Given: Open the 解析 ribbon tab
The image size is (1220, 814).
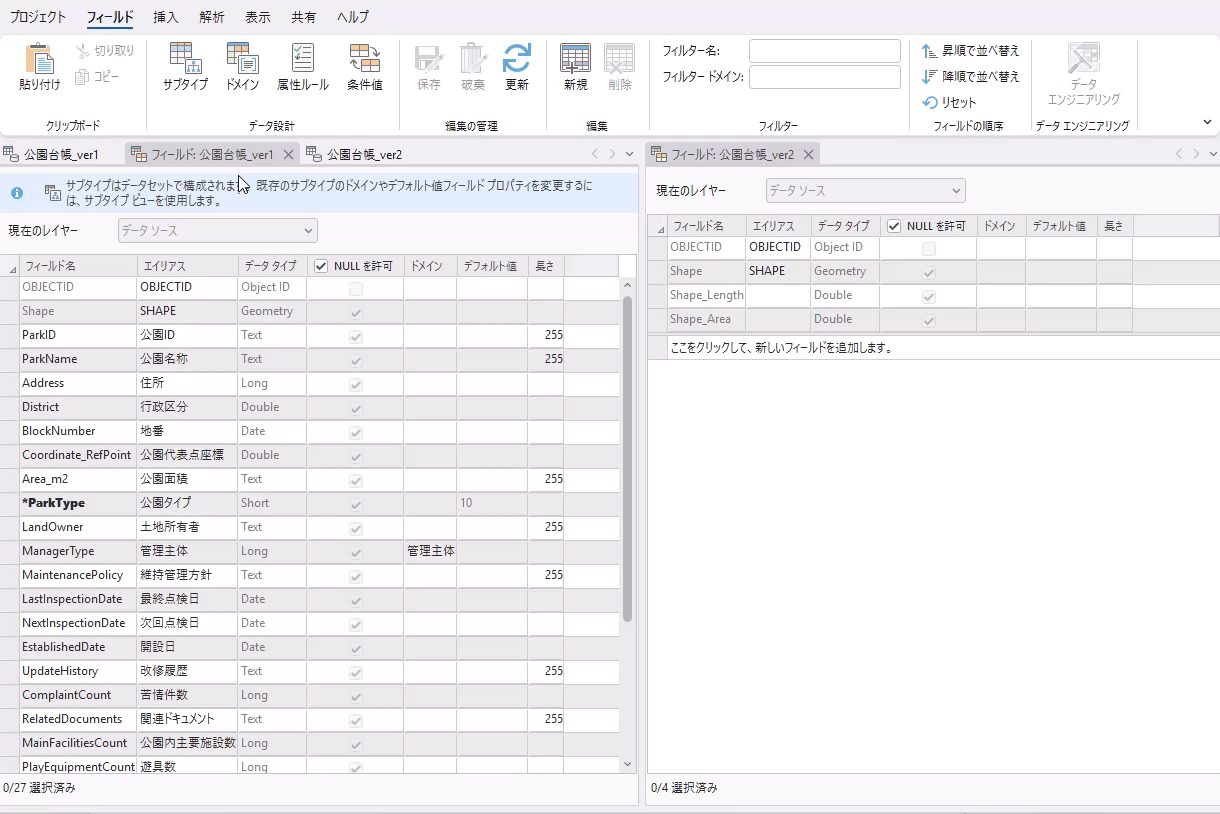Looking at the screenshot, I should [x=211, y=17].
